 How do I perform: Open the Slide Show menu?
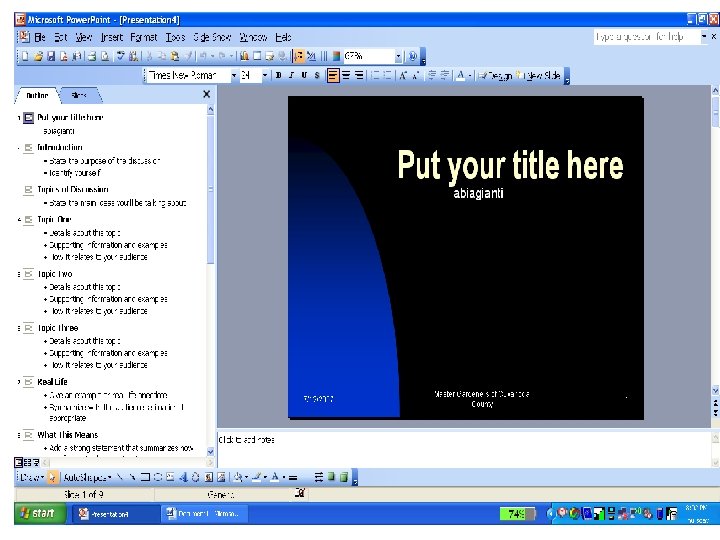(212, 37)
